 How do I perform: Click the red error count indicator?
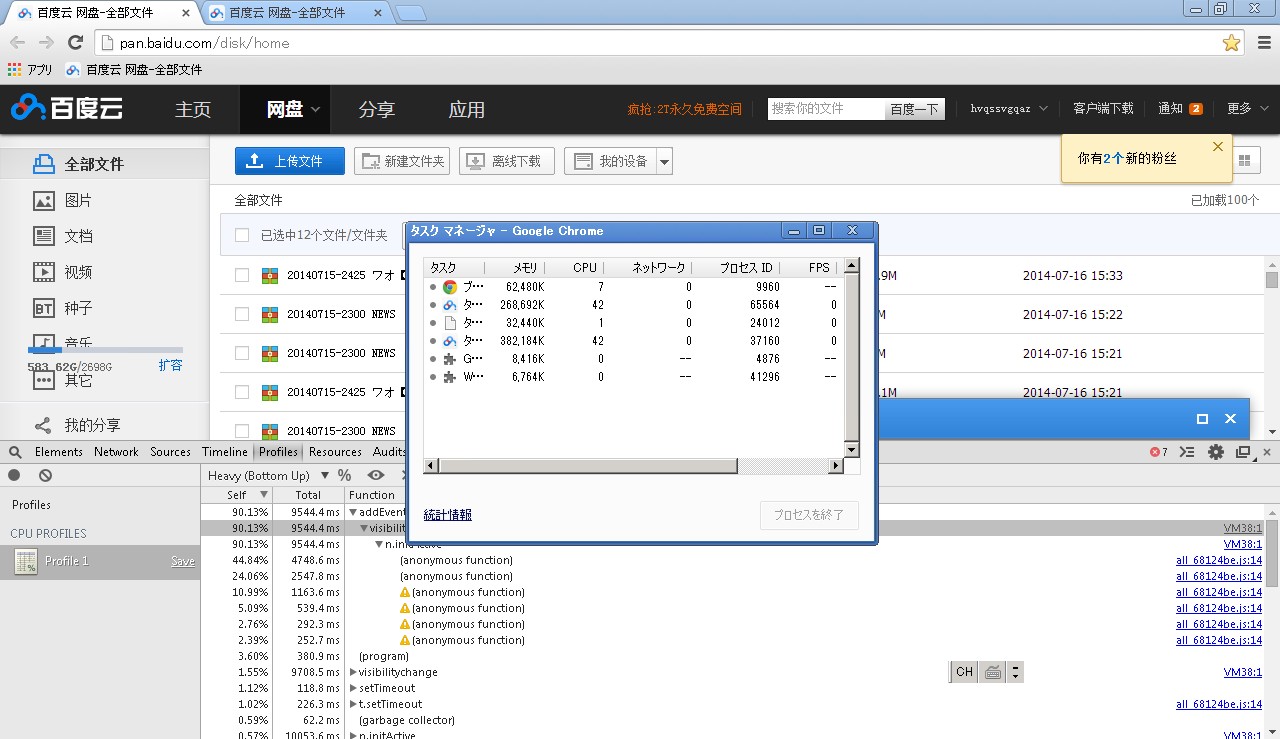[x=1158, y=452]
